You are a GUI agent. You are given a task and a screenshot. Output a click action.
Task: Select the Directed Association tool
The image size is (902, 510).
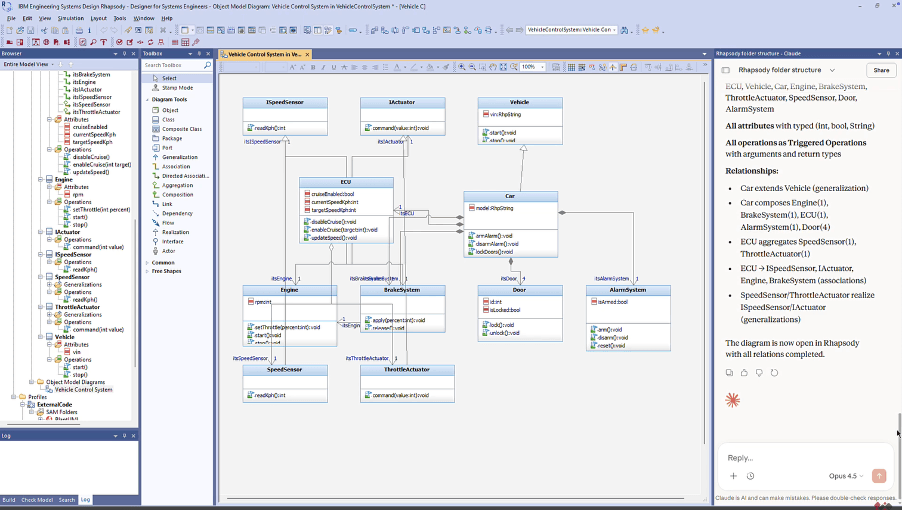[185, 176]
